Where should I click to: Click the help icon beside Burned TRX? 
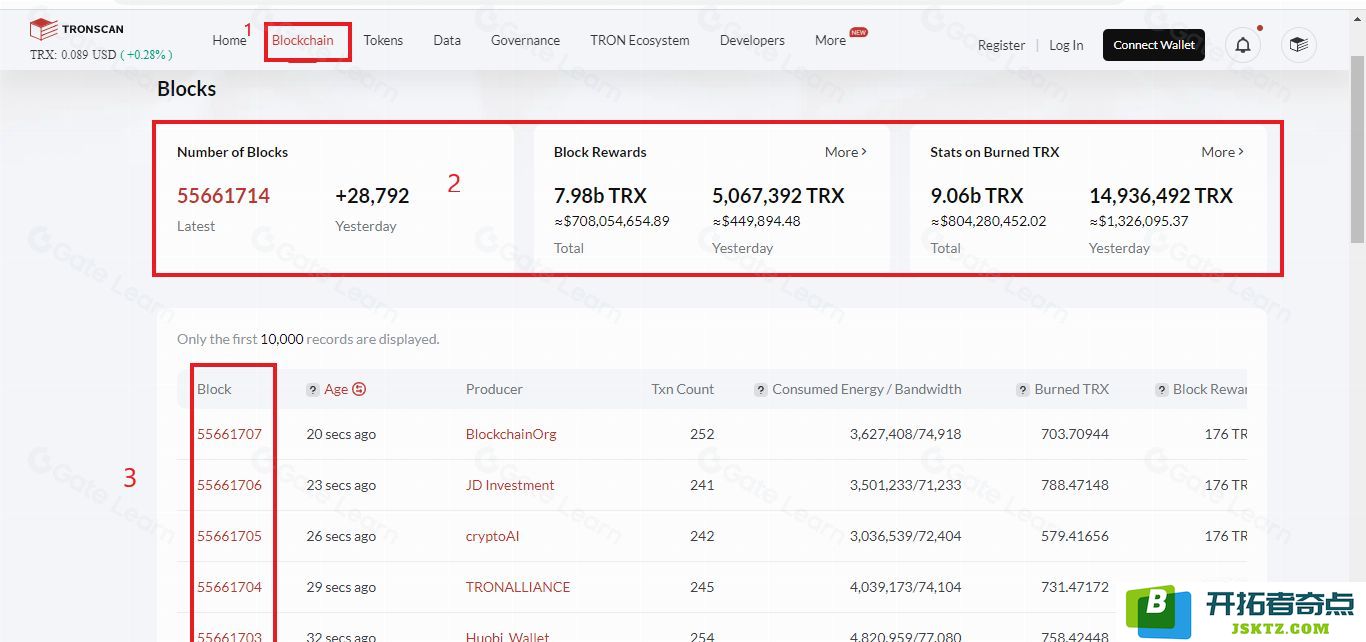(x=1023, y=390)
